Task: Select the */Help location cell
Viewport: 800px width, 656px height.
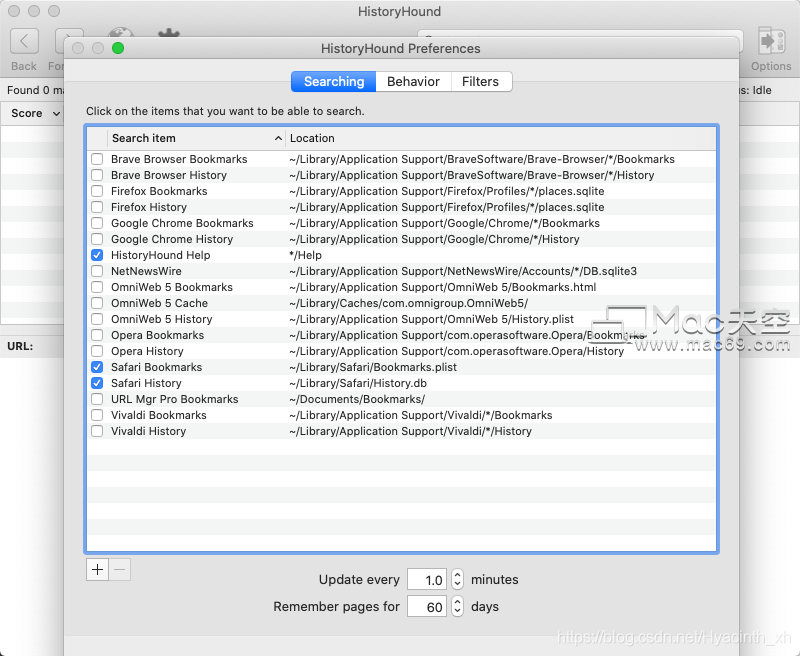Action: coord(306,255)
